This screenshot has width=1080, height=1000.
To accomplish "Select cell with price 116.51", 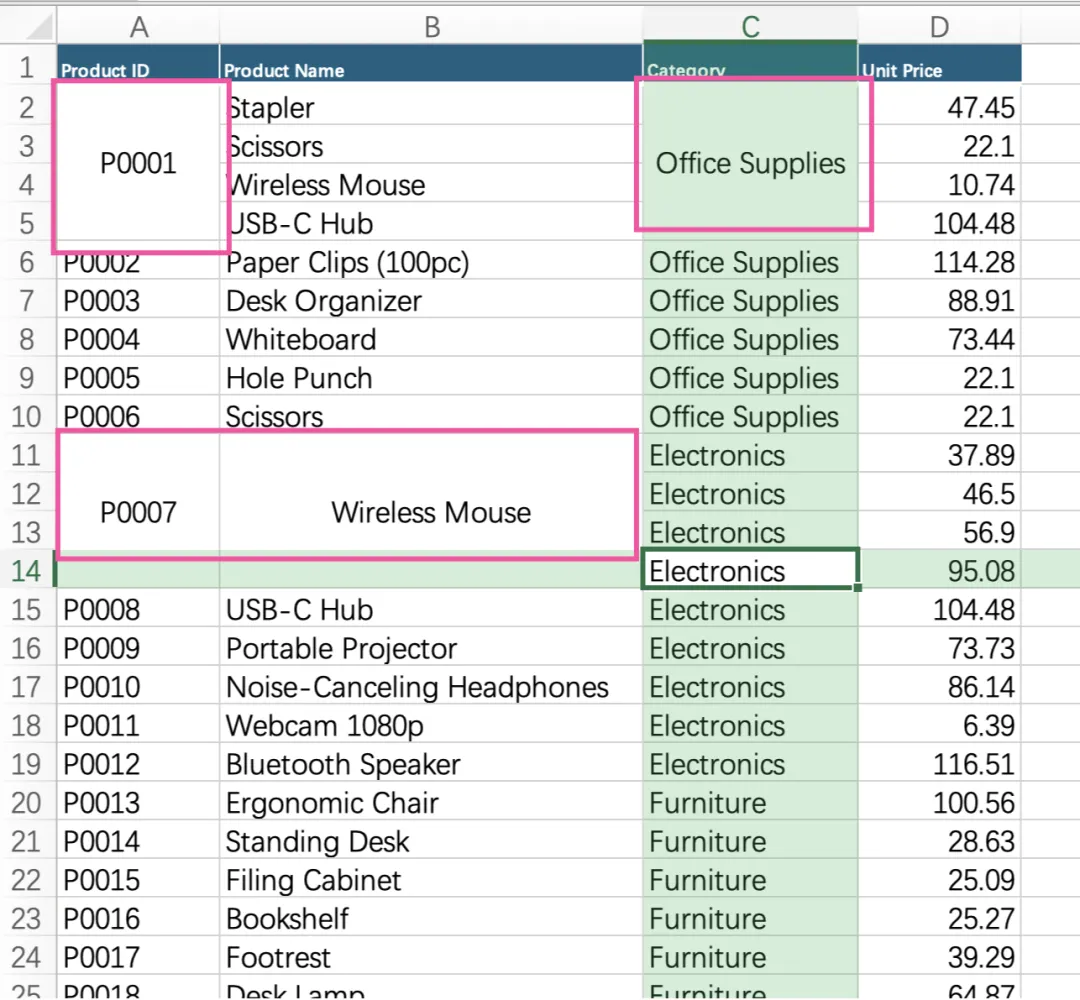I will pos(939,763).
